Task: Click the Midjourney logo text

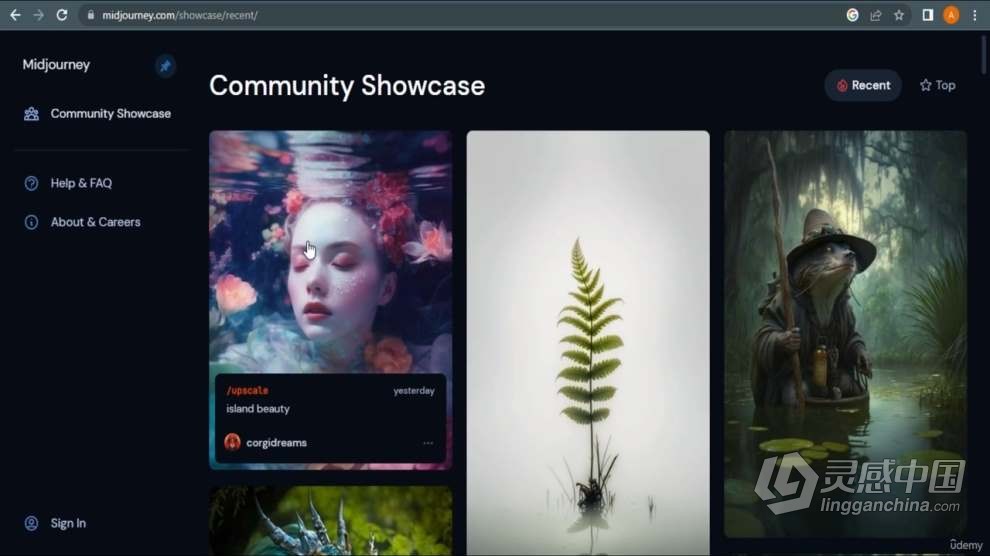Action: pyautogui.click(x=56, y=65)
